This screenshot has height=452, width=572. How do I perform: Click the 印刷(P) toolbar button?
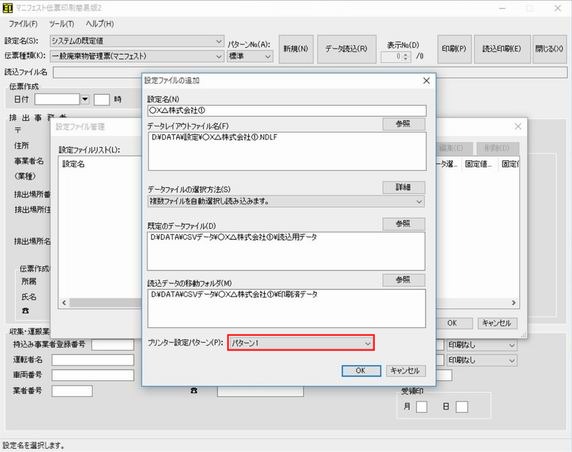tap(454, 49)
